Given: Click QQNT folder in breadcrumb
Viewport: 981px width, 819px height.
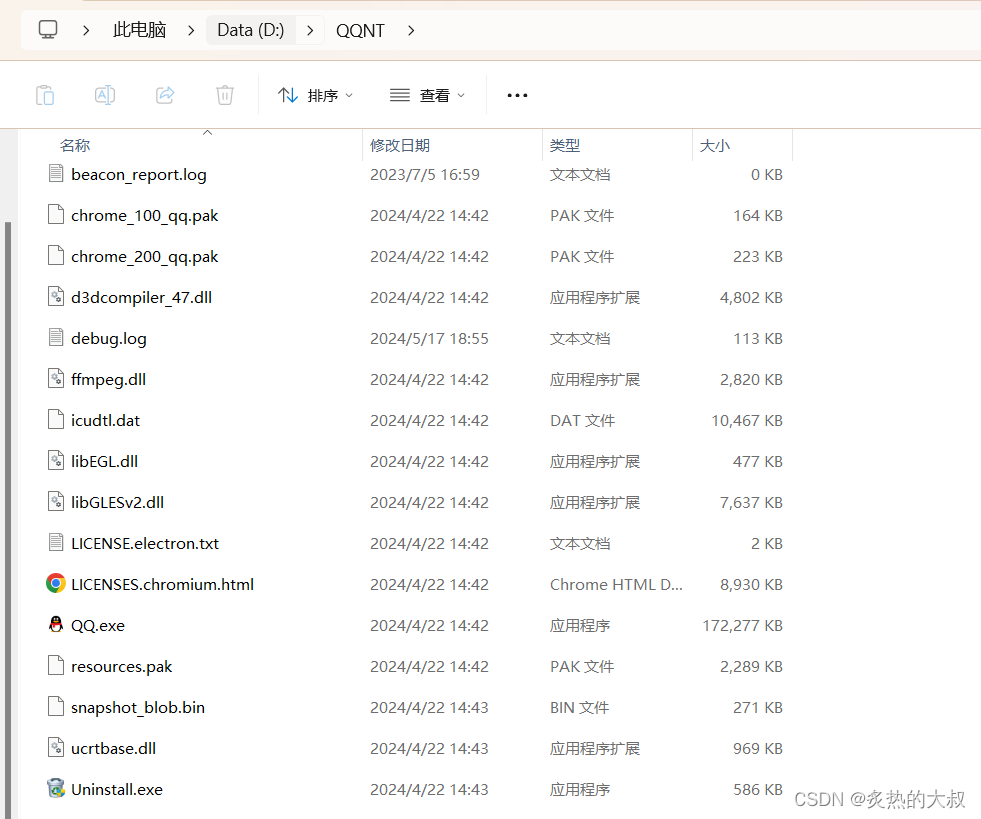Looking at the screenshot, I should click(x=360, y=30).
